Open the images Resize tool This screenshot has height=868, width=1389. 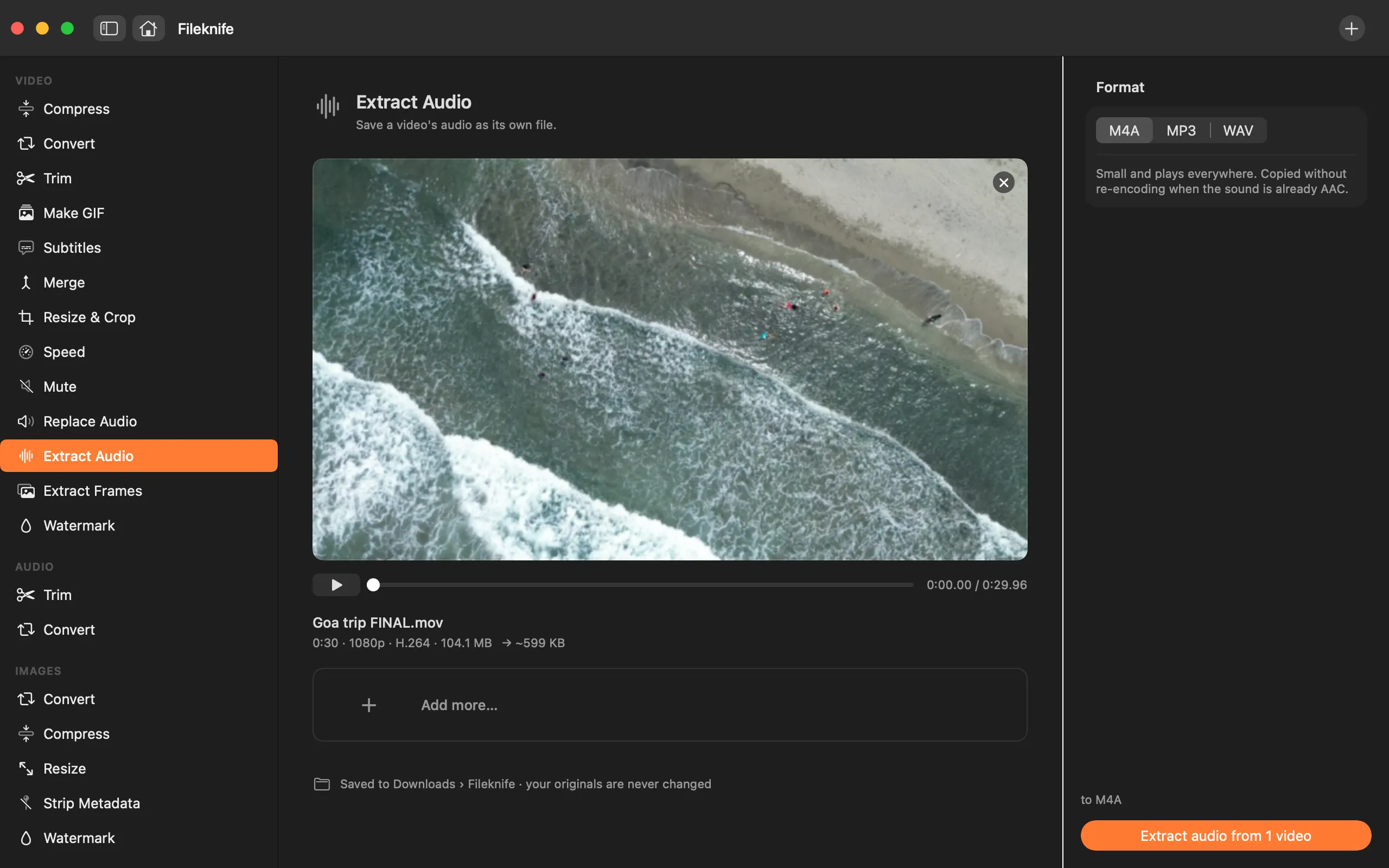139,768
